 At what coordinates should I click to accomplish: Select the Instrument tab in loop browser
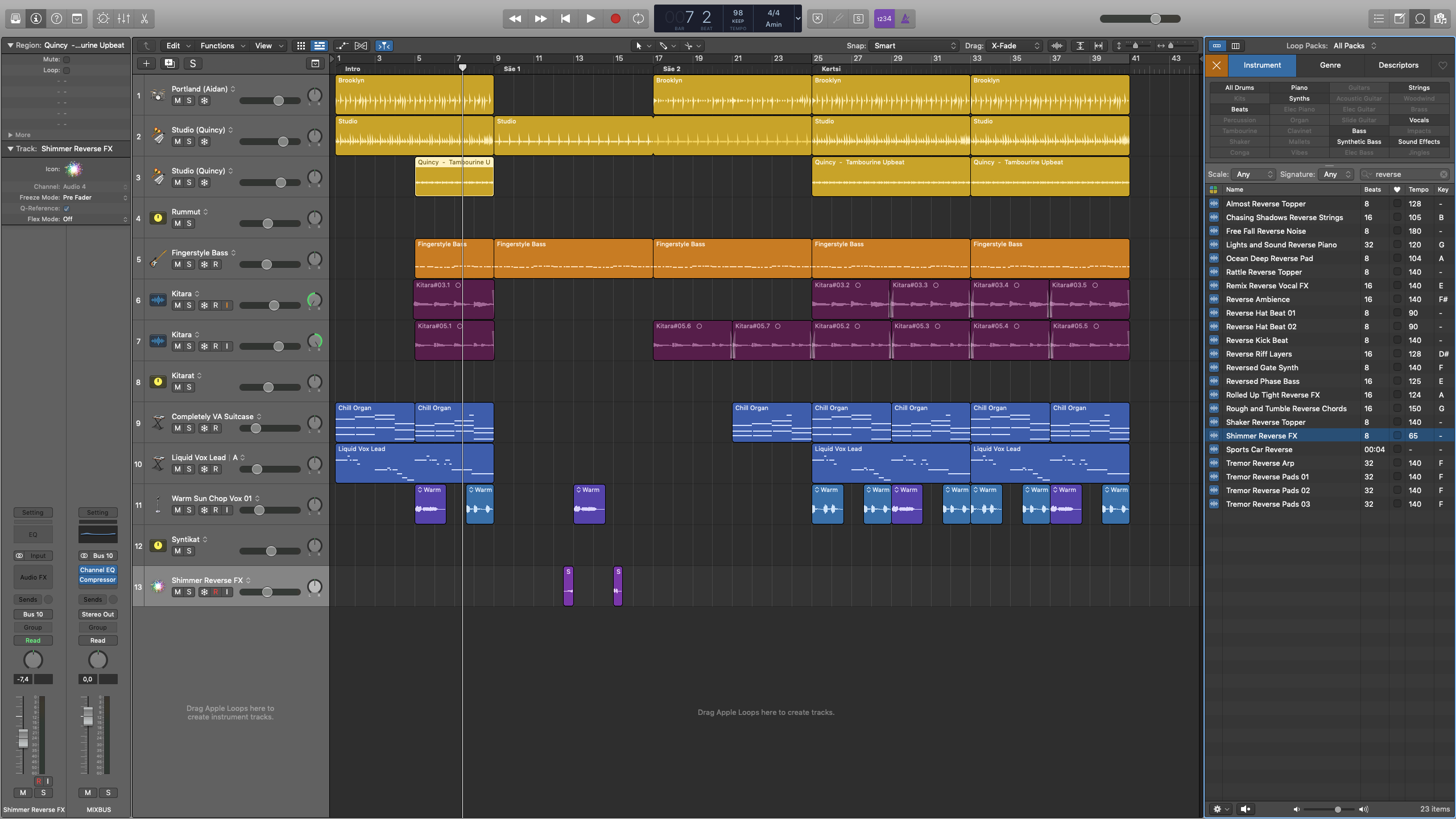[x=1262, y=65]
